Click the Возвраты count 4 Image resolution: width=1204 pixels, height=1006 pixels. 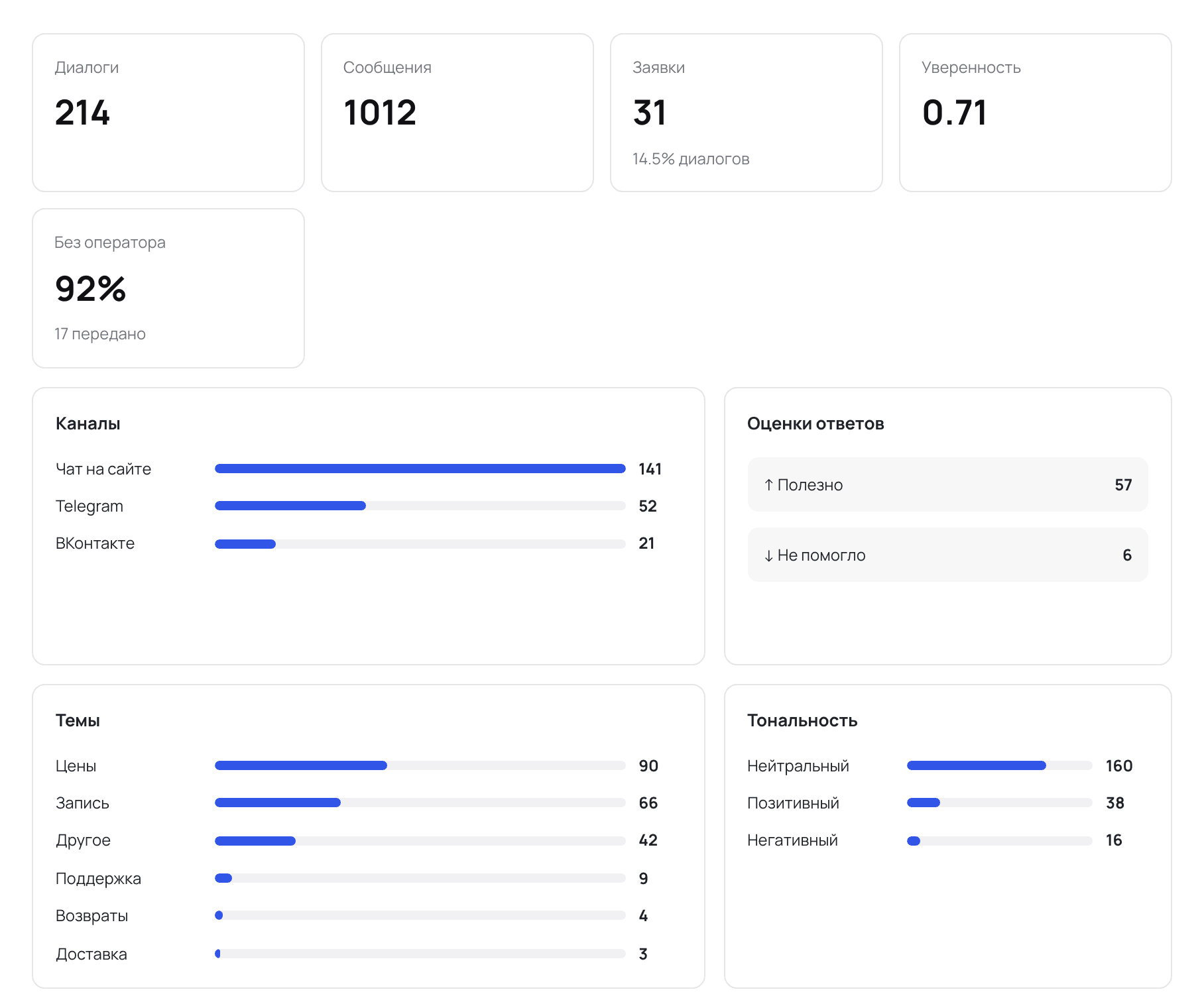(x=644, y=916)
